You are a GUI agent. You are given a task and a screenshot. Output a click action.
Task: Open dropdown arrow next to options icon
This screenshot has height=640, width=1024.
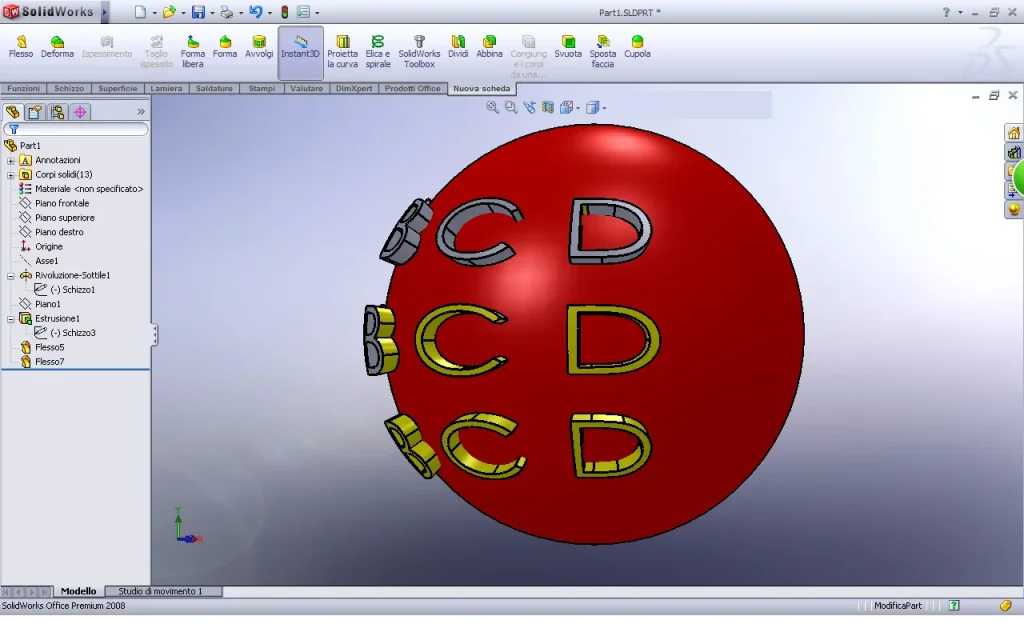pyautogui.click(x=317, y=12)
